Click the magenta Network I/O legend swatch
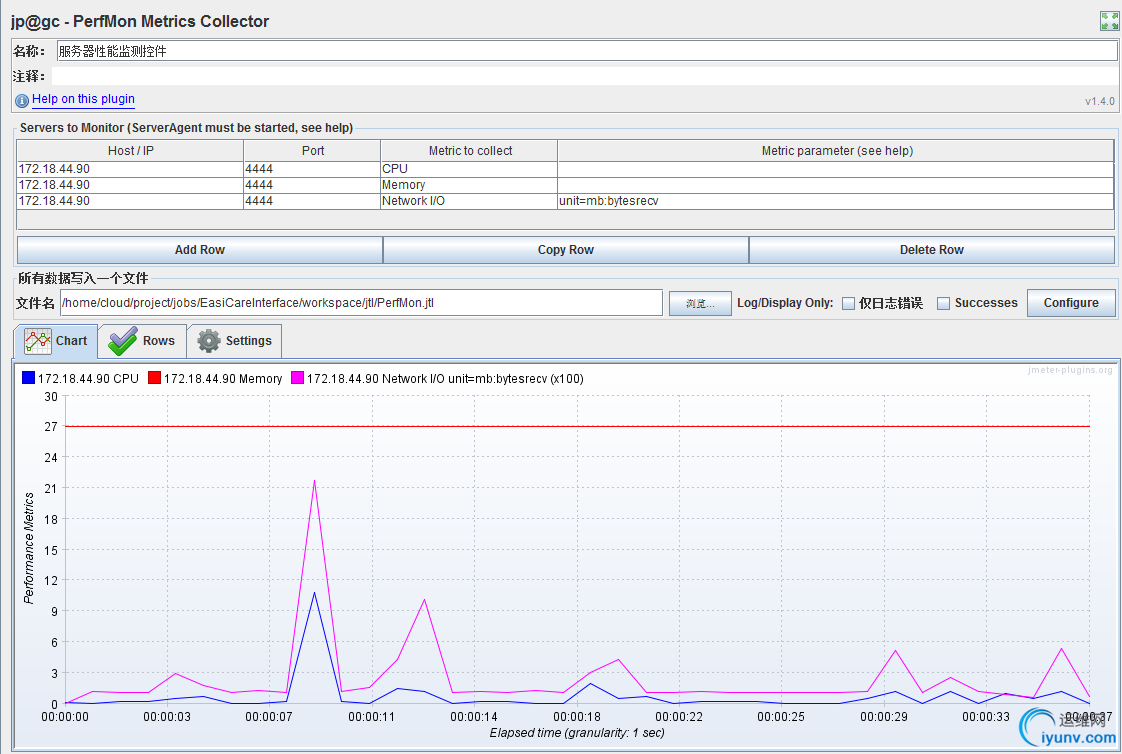Image resolution: width=1122 pixels, height=754 pixels. point(298,378)
